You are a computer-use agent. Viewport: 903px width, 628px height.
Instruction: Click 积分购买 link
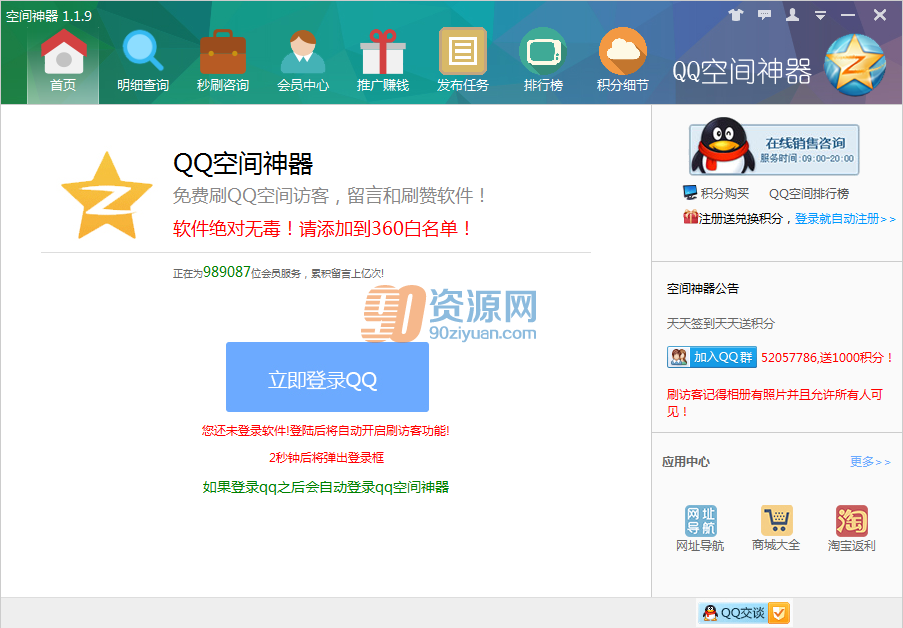(x=724, y=194)
